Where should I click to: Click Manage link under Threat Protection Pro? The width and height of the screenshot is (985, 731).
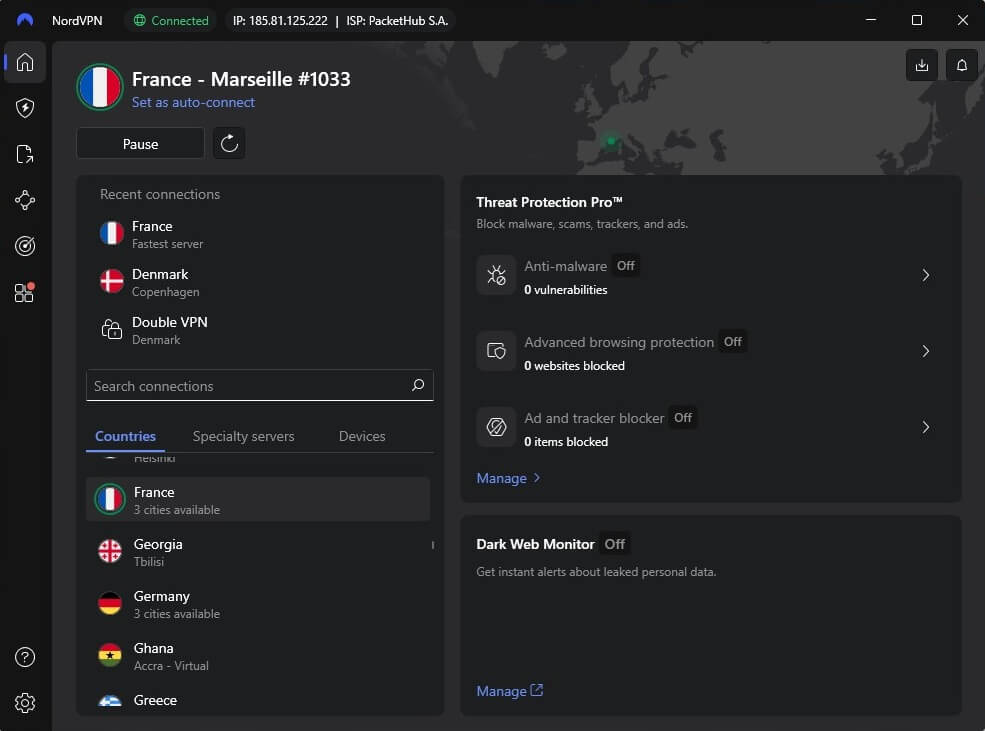click(508, 478)
